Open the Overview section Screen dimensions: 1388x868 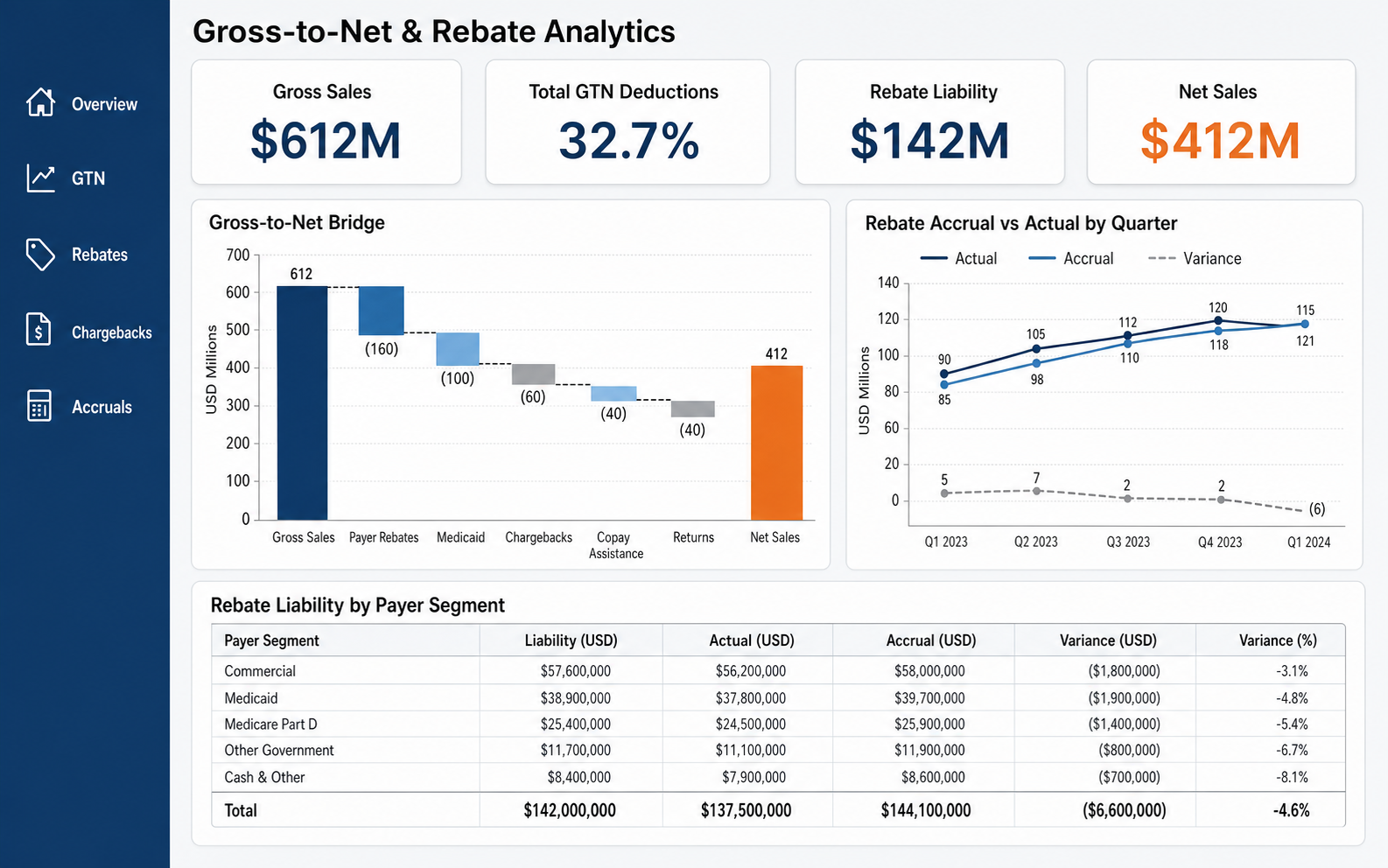click(x=104, y=104)
